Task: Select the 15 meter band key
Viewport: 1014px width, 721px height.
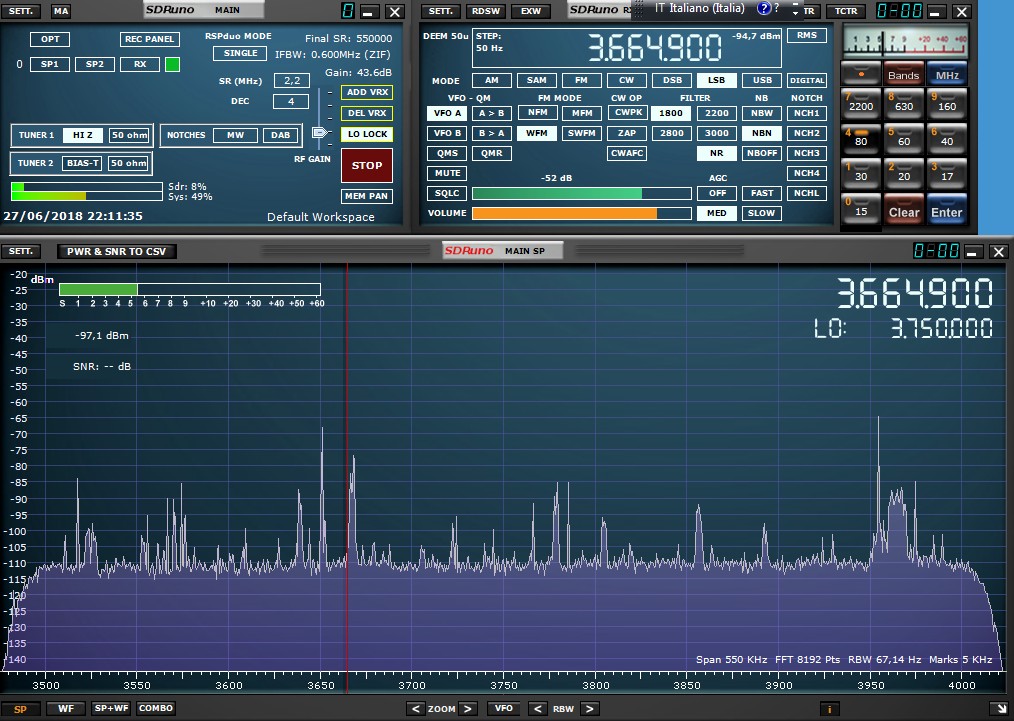Action: [861, 210]
